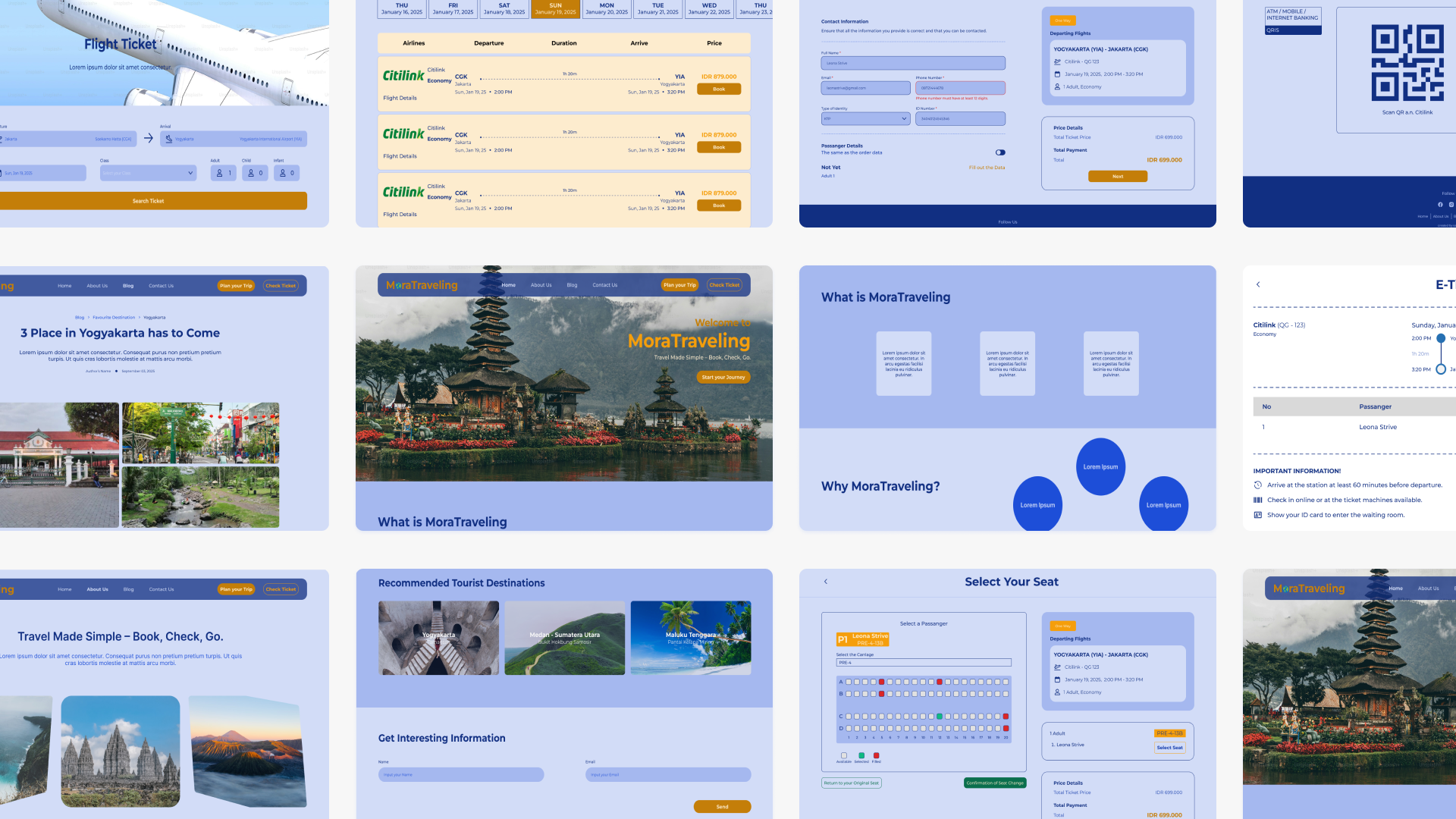Switch to ATM / Mobile / Internet Banking payment tab
Screen dimensions: 1456x819
pyautogui.click(x=1293, y=15)
